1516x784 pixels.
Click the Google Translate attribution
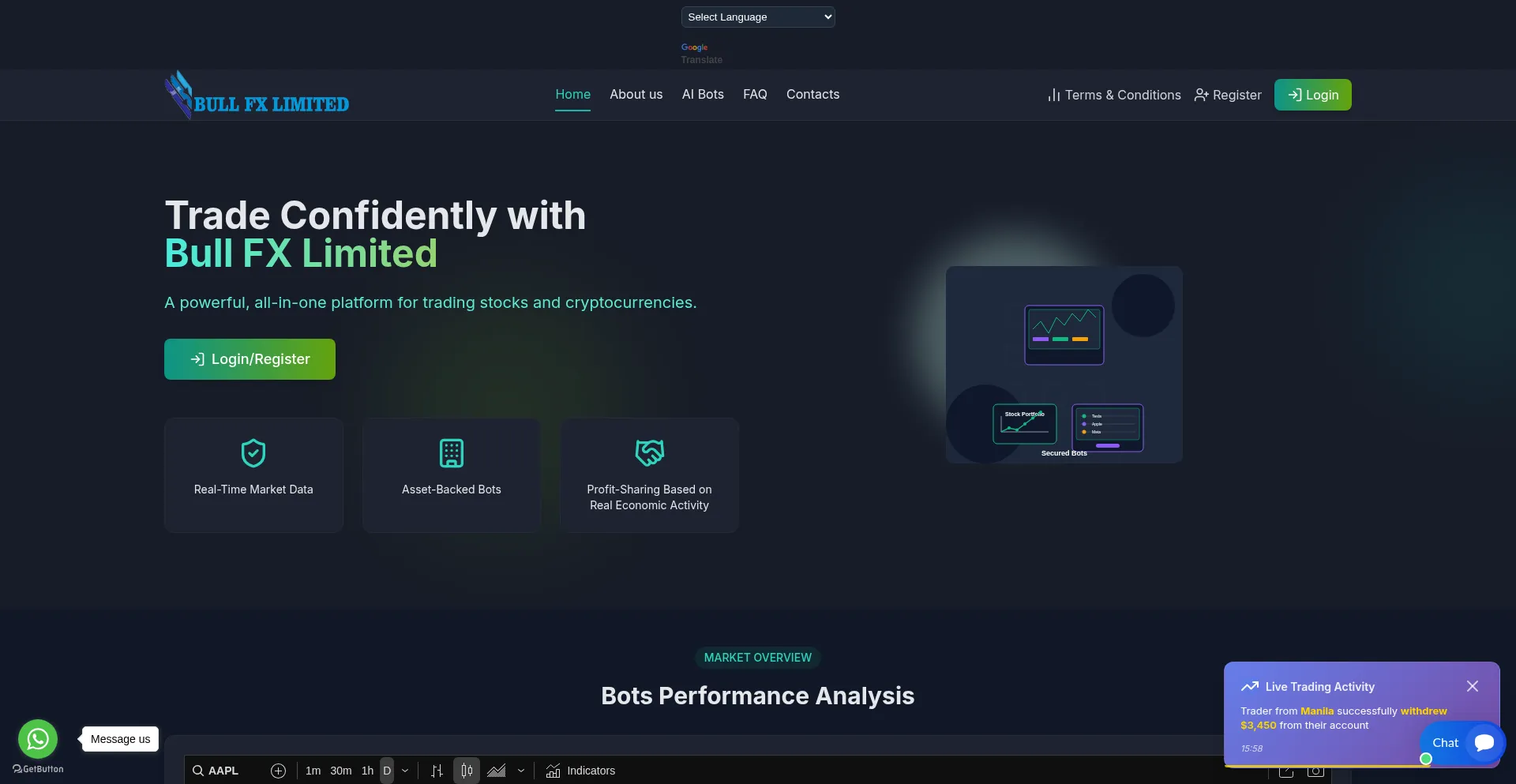point(701,54)
